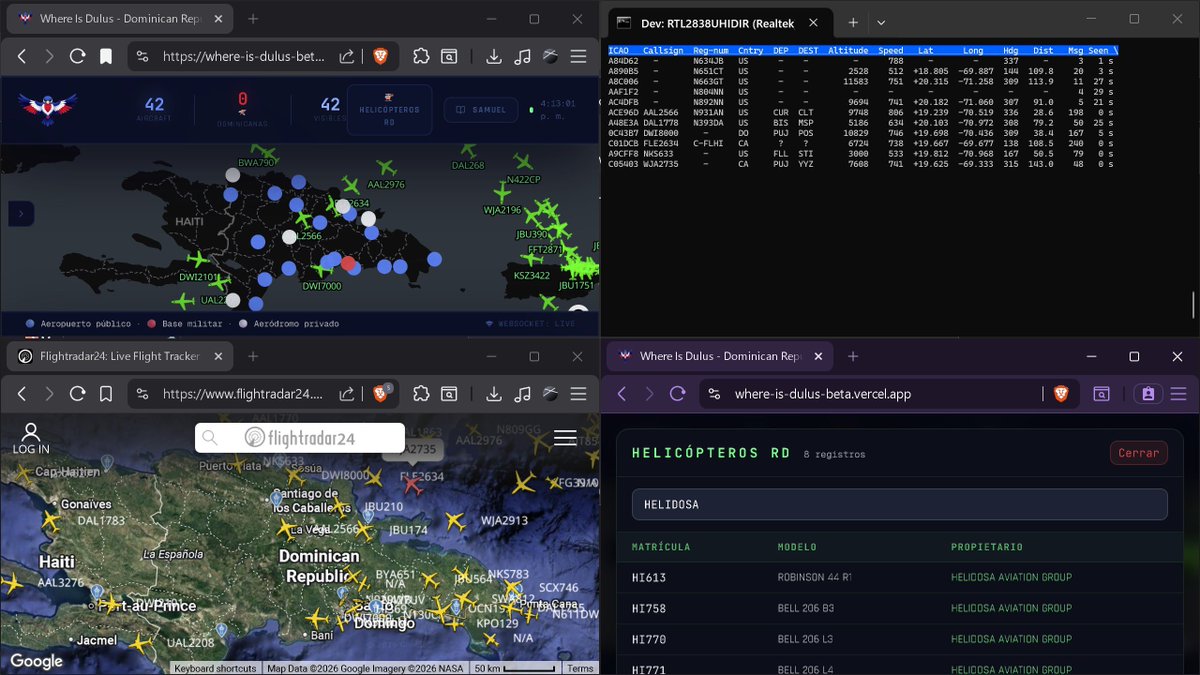Screen dimensions: 1200x675
Task: Close the Helicópteros RD panel with Cerrar
Action: (1138, 453)
